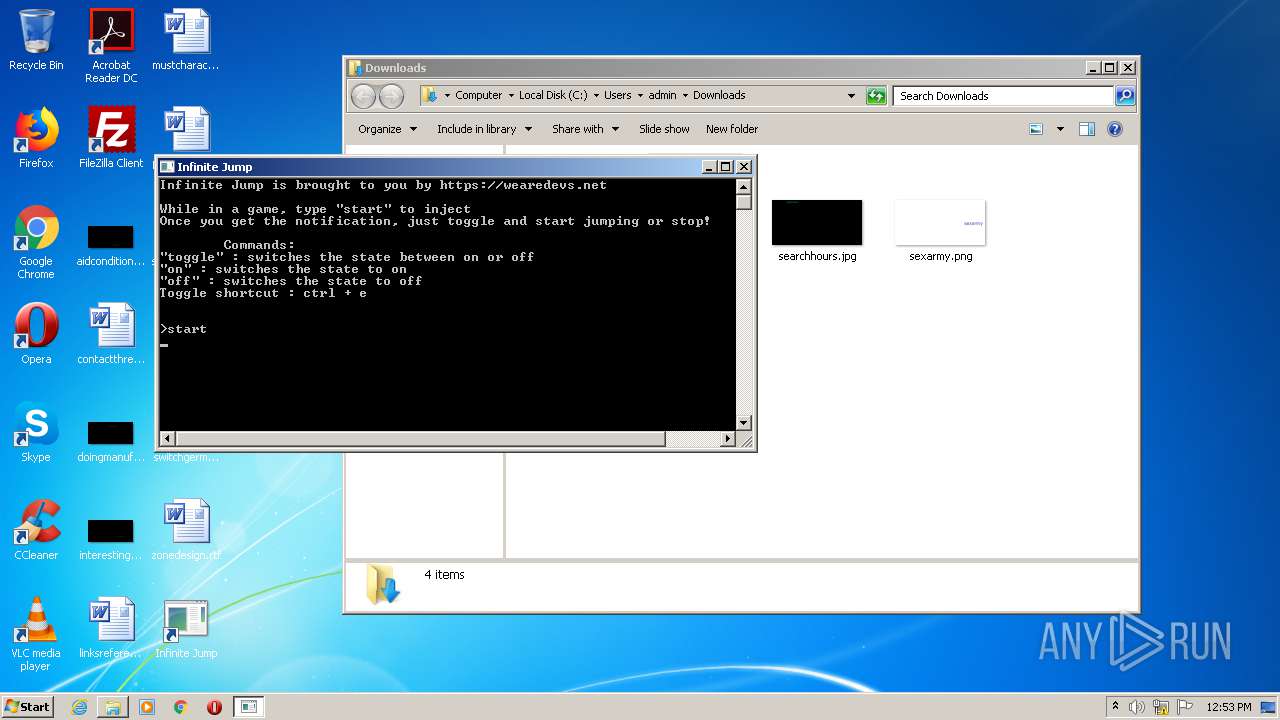This screenshot has height=720, width=1280.
Task: Open Google Chrome desktop shortcut
Action: click(36, 242)
